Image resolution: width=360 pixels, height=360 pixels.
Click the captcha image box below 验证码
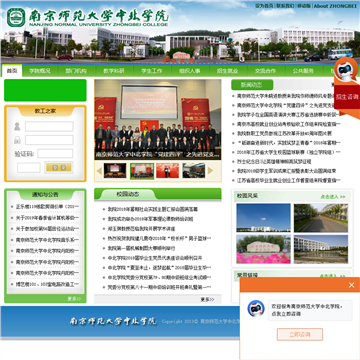click(x=29, y=168)
